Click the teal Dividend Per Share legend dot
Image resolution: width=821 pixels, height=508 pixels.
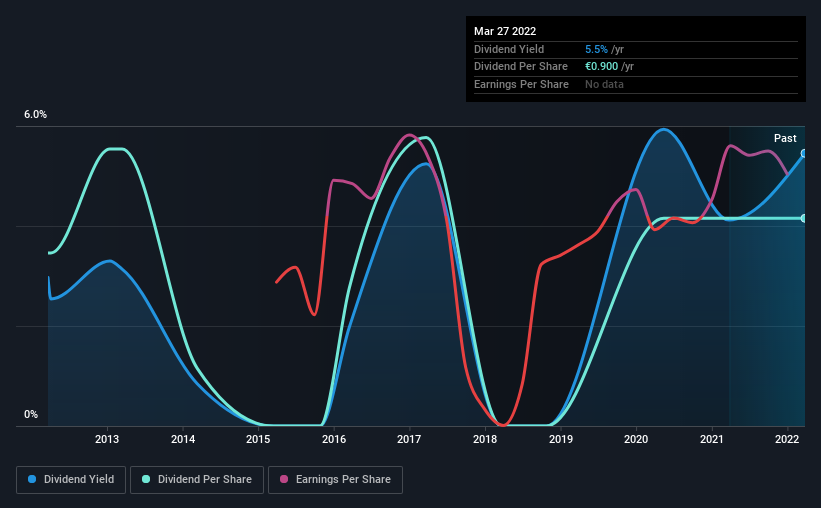146,479
